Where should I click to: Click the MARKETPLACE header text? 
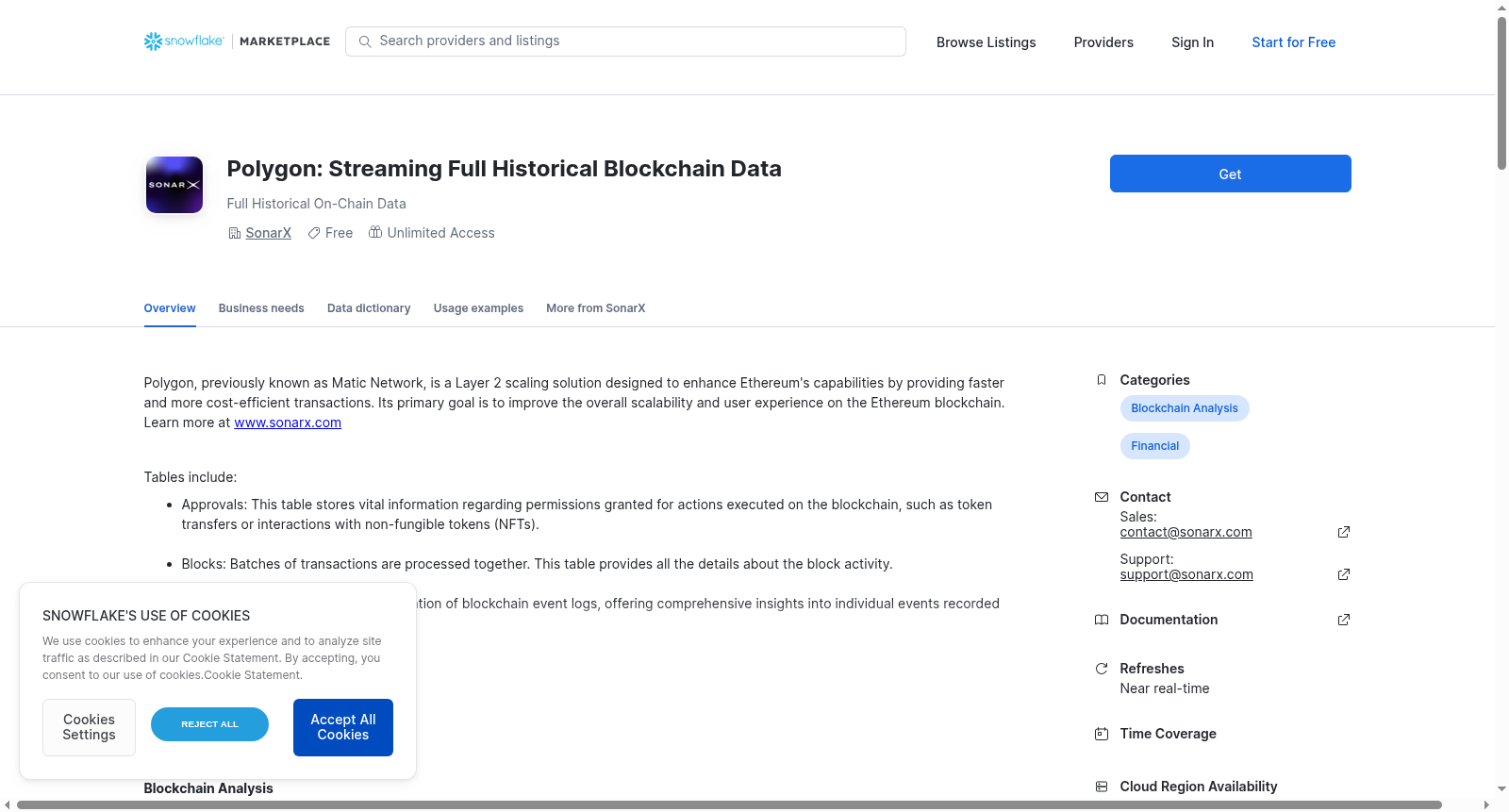(285, 41)
